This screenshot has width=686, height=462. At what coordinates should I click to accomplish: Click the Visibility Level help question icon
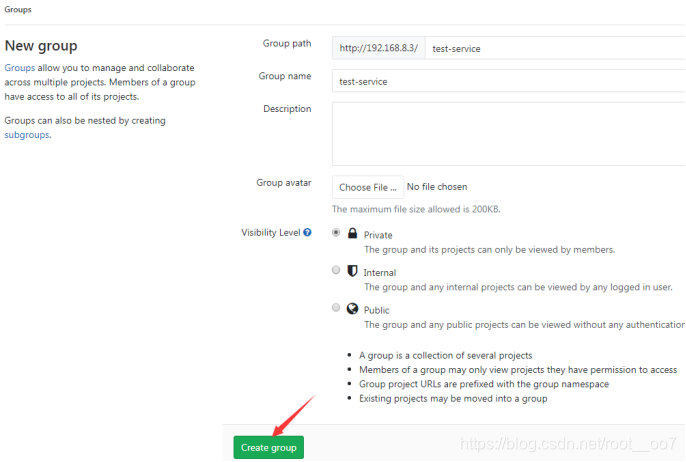coord(307,233)
